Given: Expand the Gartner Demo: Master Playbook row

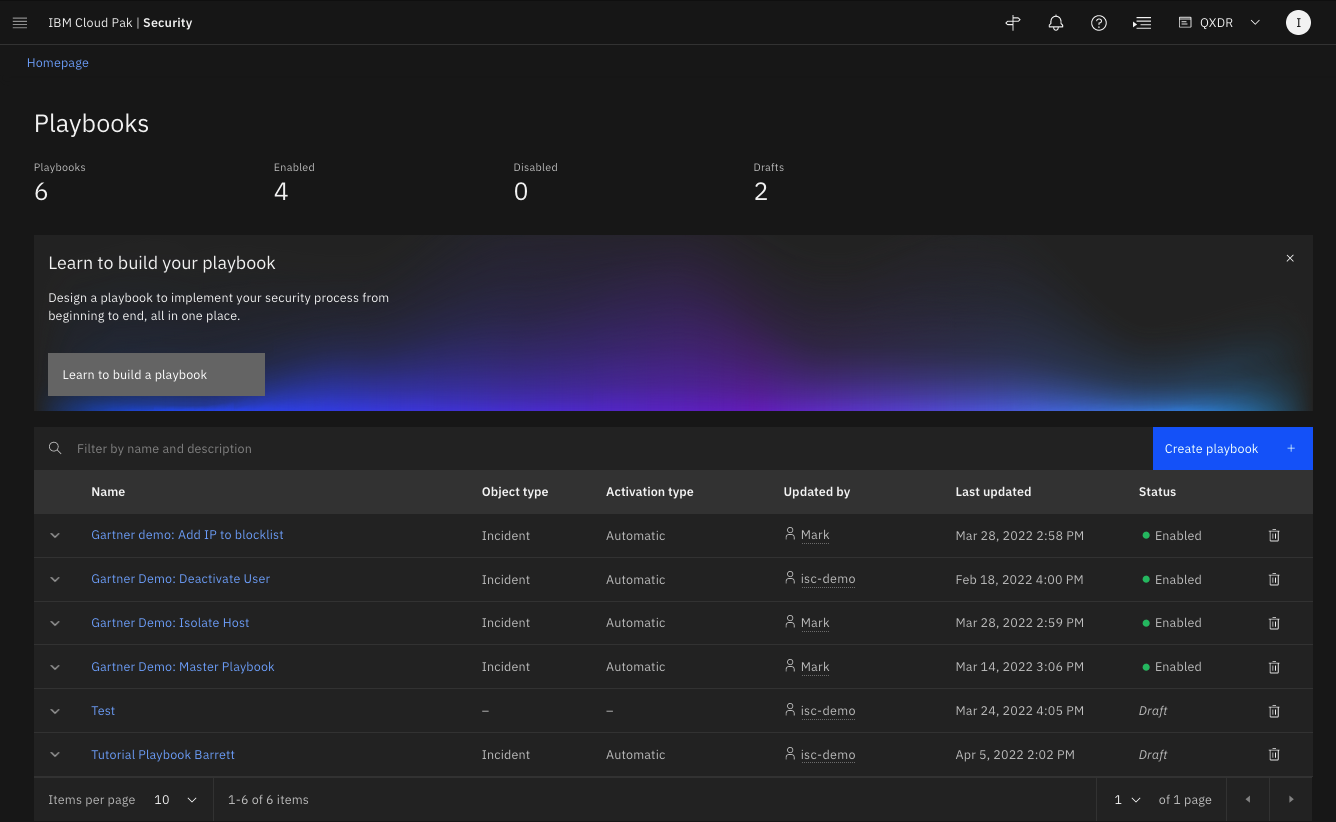Looking at the screenshot, I should pos(55,667).
